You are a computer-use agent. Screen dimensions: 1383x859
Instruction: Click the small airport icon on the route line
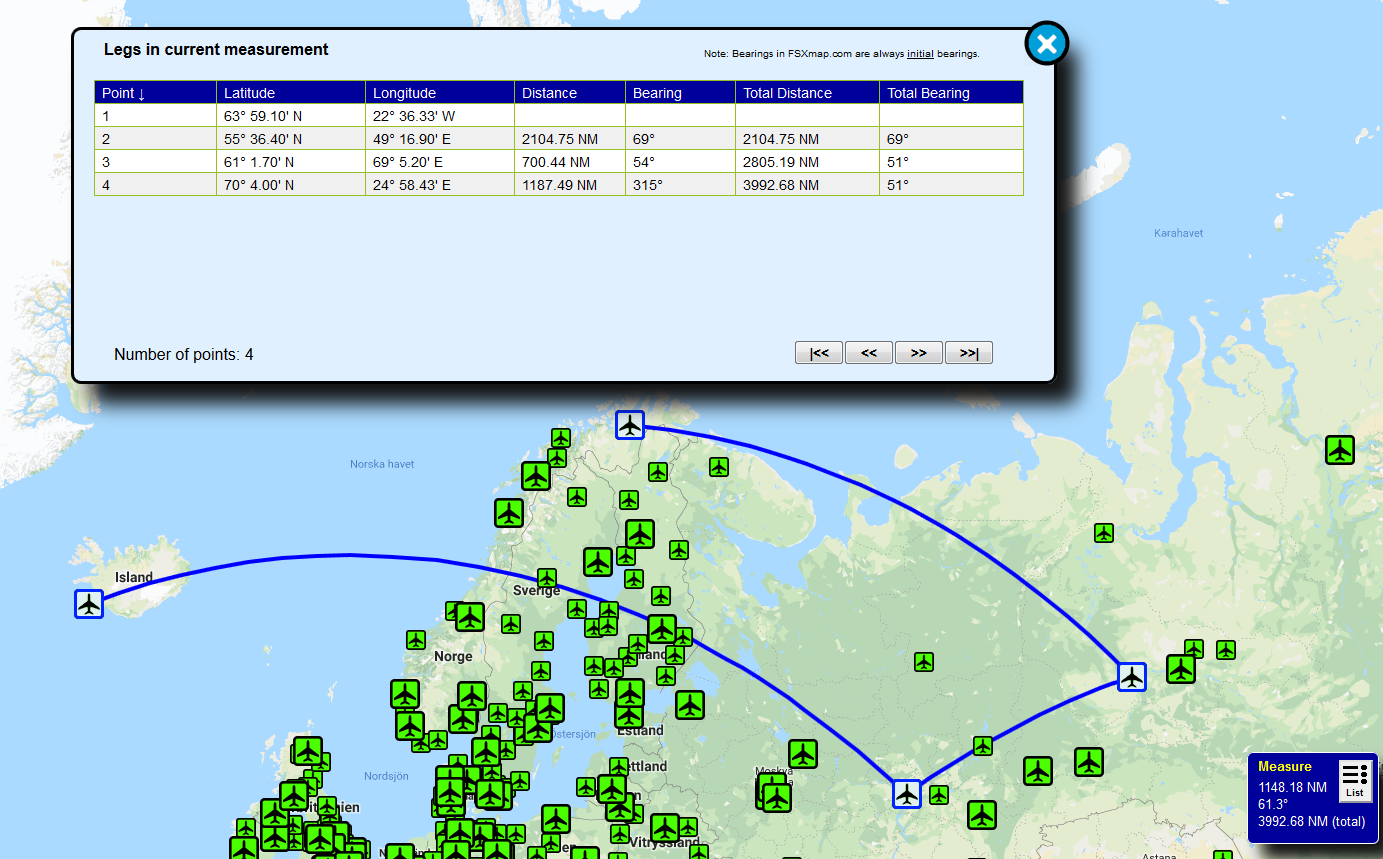[x=983, y=746]
